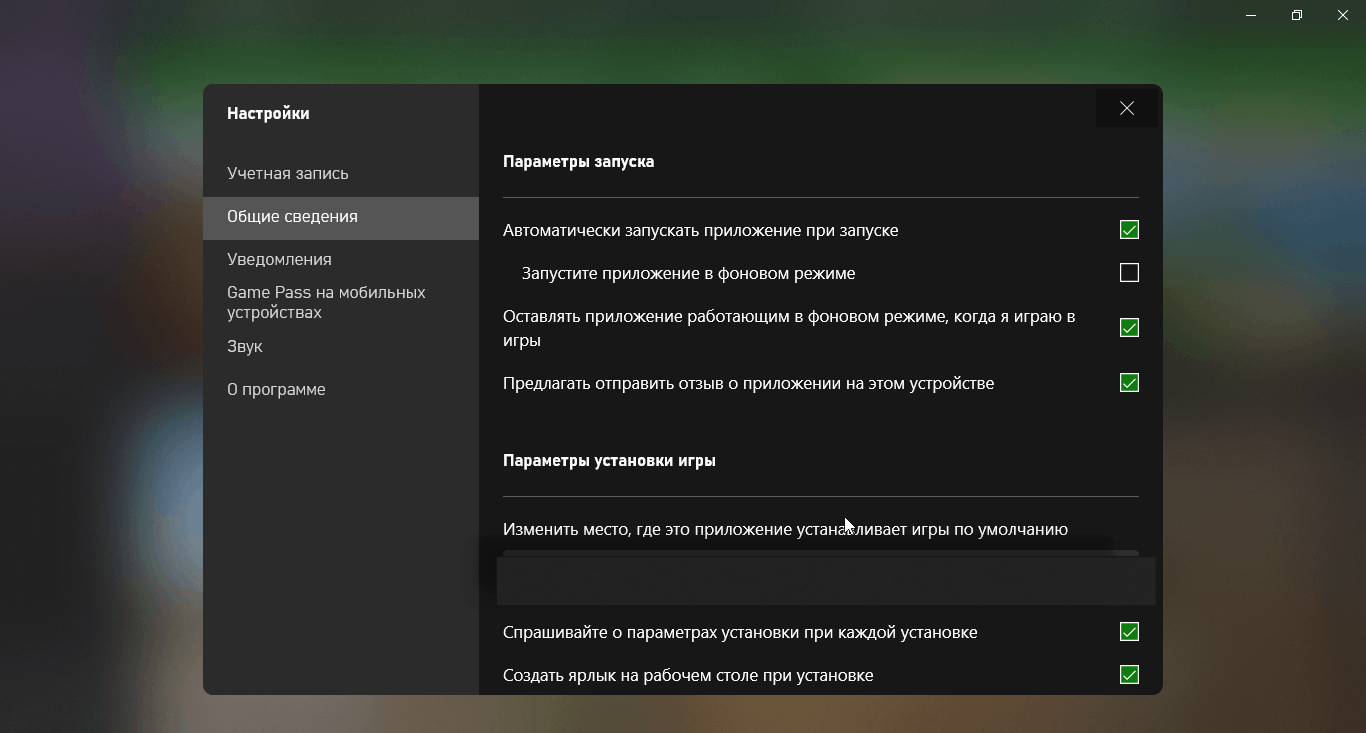The width and height of the screenshot is (1366, 733).
Task: Click the Изменить место установки игр label
Action: (x=785, y=530)
